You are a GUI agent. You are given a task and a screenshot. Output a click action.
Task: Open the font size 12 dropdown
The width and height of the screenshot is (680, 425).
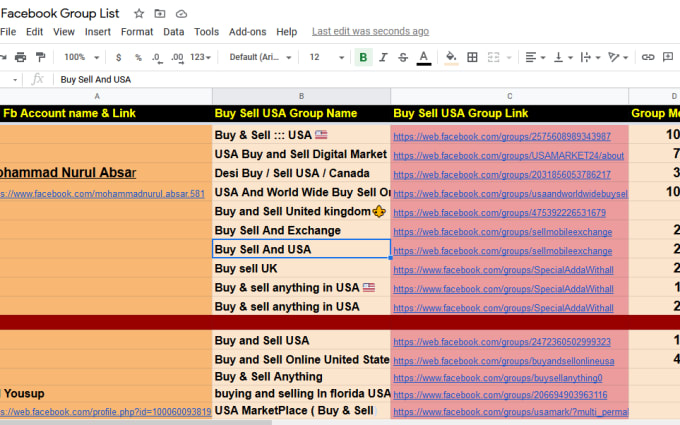[327, 57]
